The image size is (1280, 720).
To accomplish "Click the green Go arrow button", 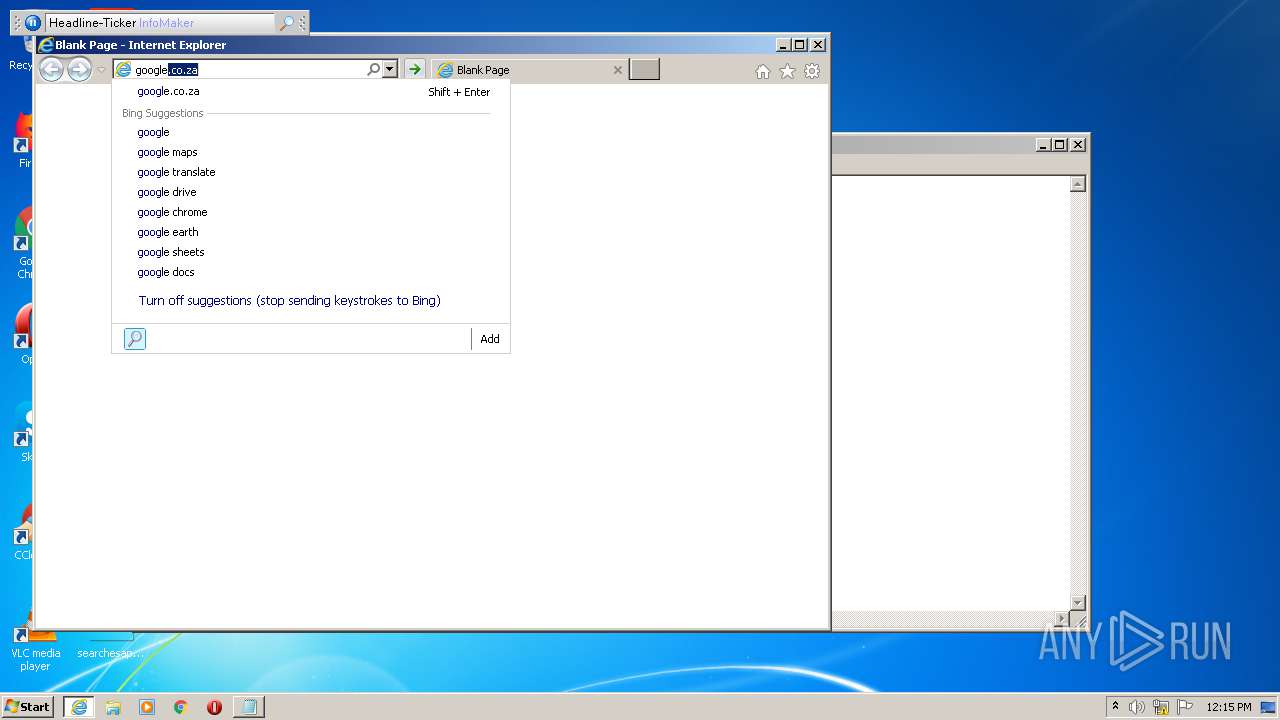I will (x=414, y=69).
